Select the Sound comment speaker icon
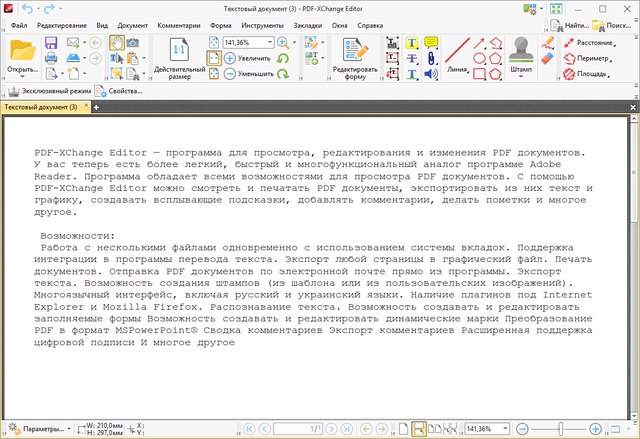This screenshot has width=640, height=439. pos(431,74)
